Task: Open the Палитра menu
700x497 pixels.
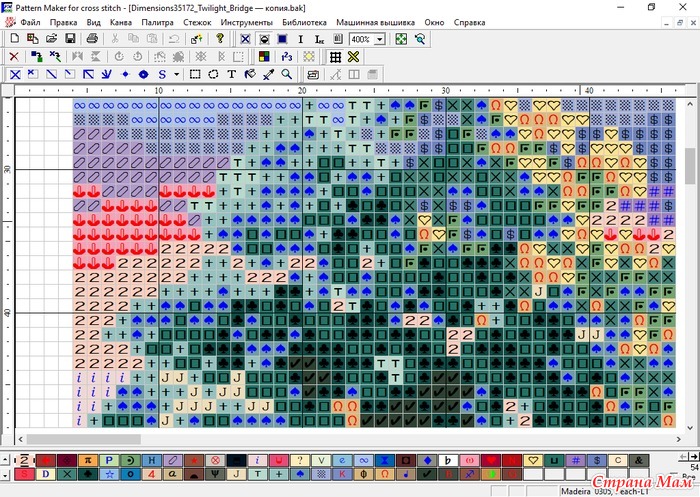Action: tap(156, 21)
